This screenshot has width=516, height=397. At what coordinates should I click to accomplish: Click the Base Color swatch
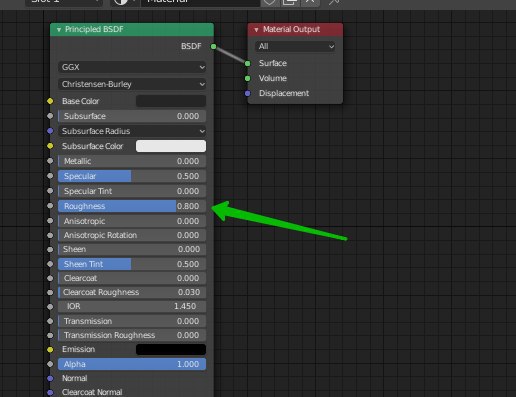click(x=171, y=101)
